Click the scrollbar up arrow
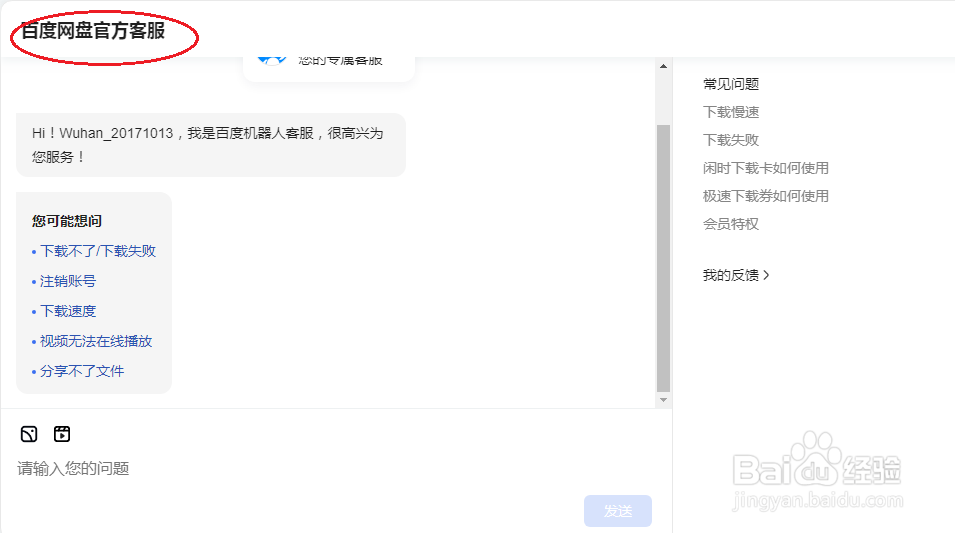The width and height of the screenshot is (955, 533). pyautogui.click(x=663, y=66)
